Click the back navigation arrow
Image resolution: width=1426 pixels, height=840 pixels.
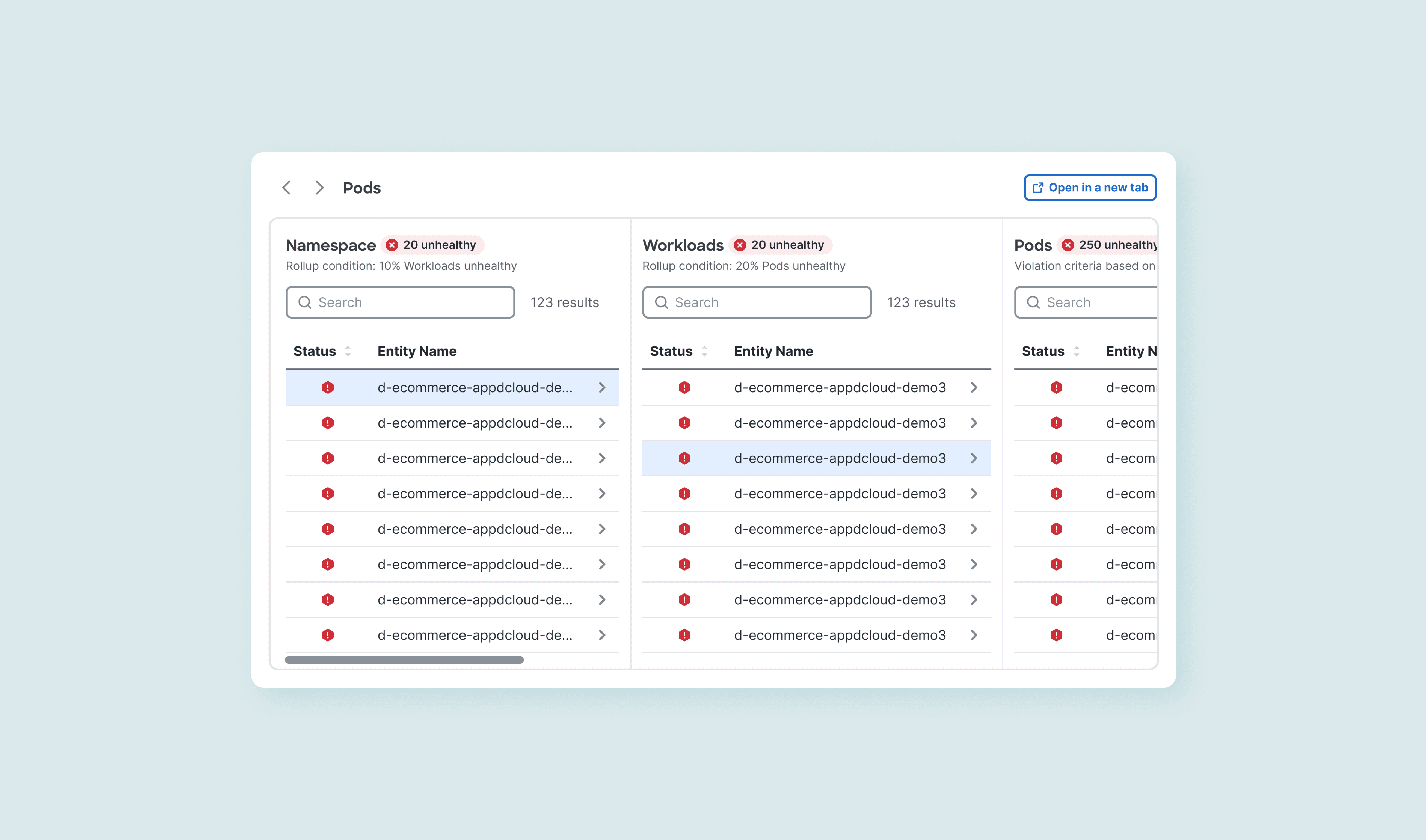286,187
